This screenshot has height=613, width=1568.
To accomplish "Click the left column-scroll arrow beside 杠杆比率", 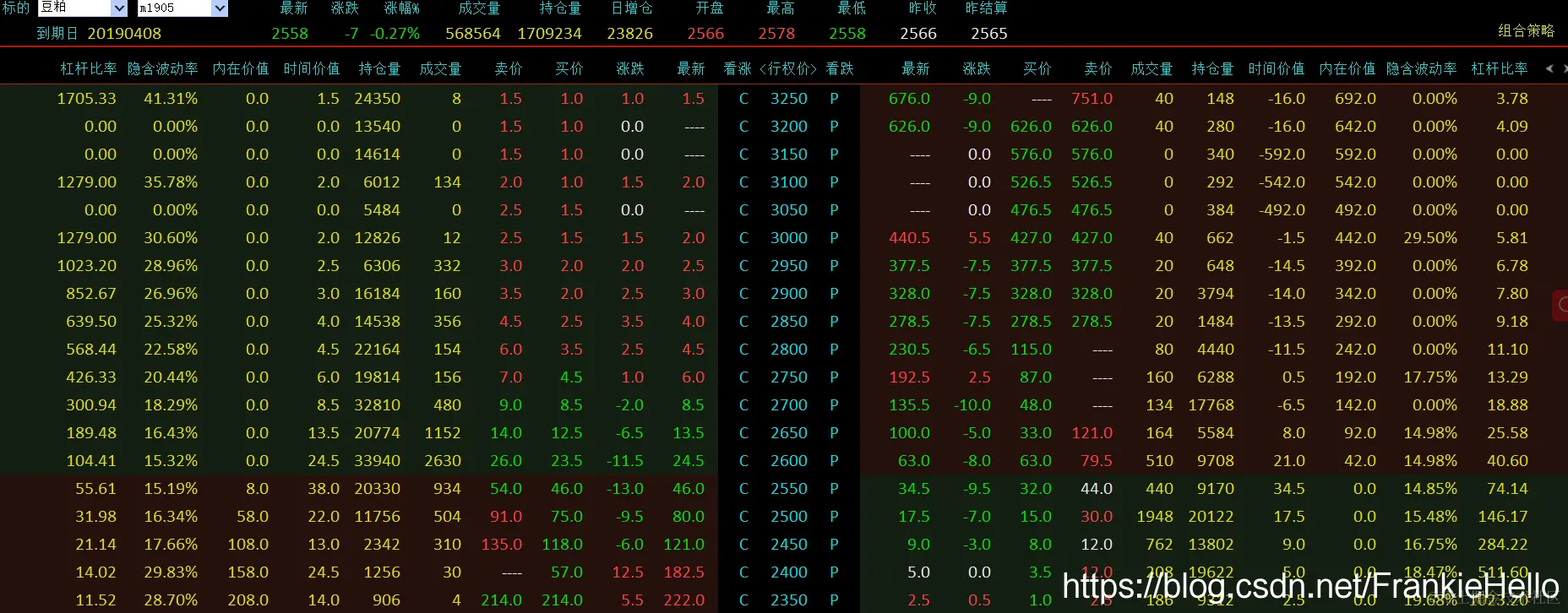I will tap(1549, 68).
